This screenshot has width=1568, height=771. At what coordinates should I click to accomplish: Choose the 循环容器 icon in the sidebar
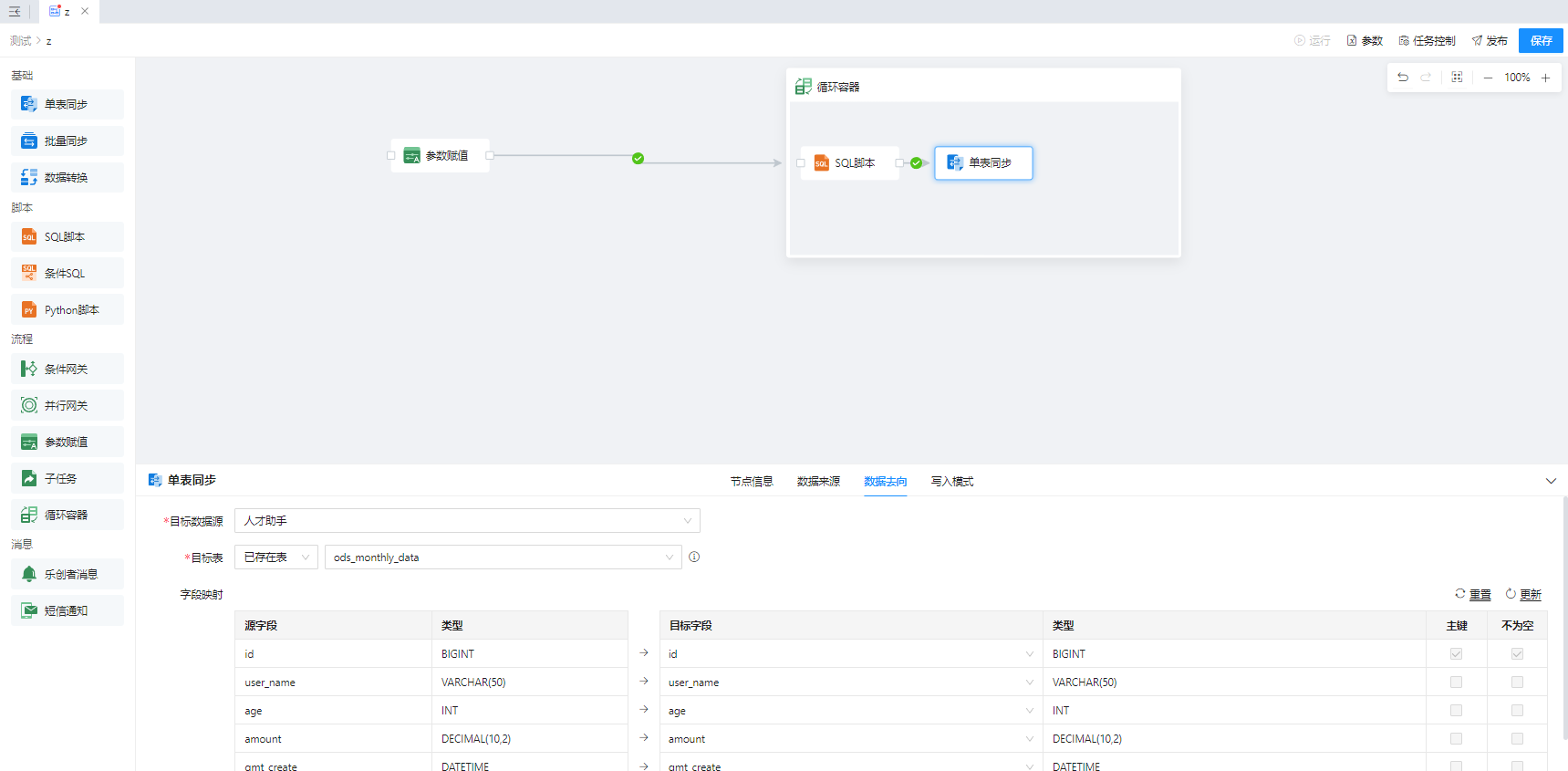pyautogui.click(x=29, y=515)
